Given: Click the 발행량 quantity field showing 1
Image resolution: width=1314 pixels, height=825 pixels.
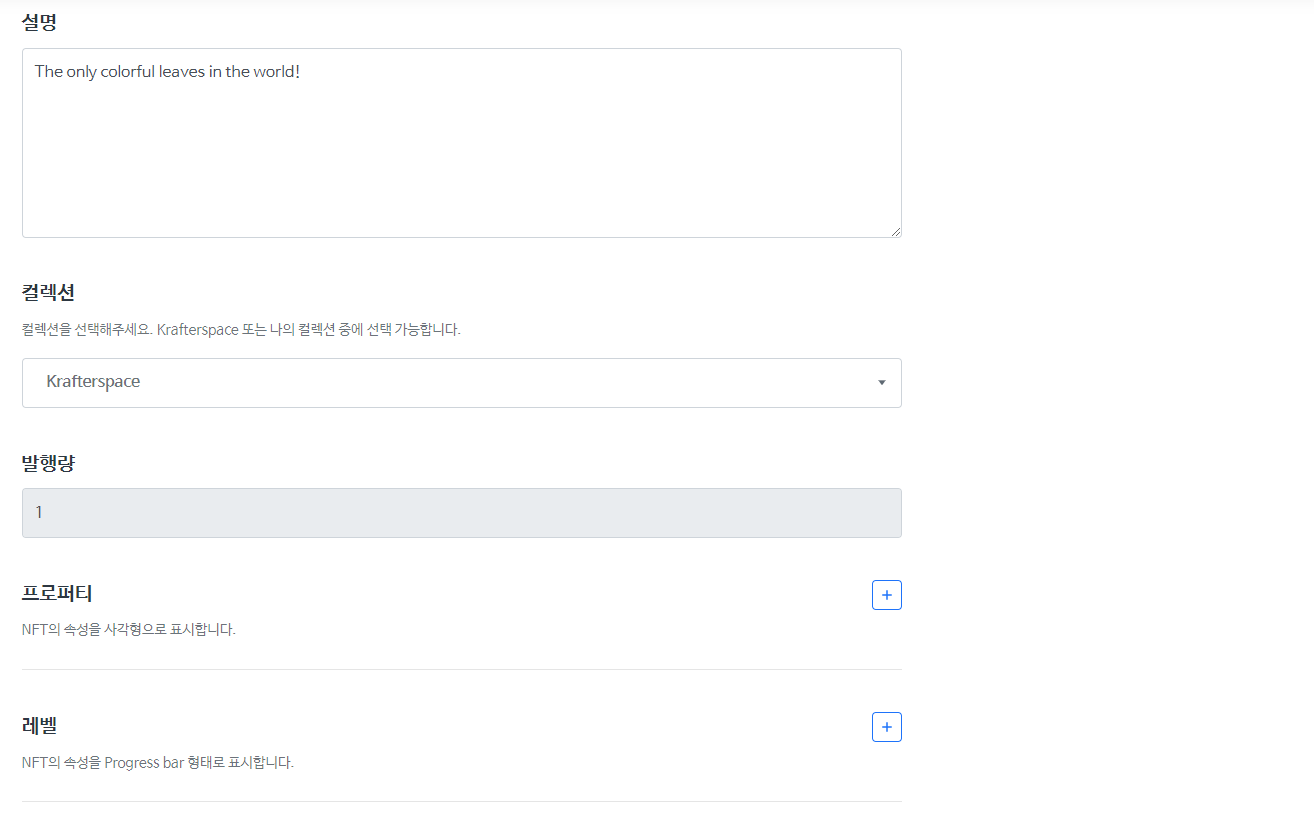Looking at the screenshot, I should point(461,512).
